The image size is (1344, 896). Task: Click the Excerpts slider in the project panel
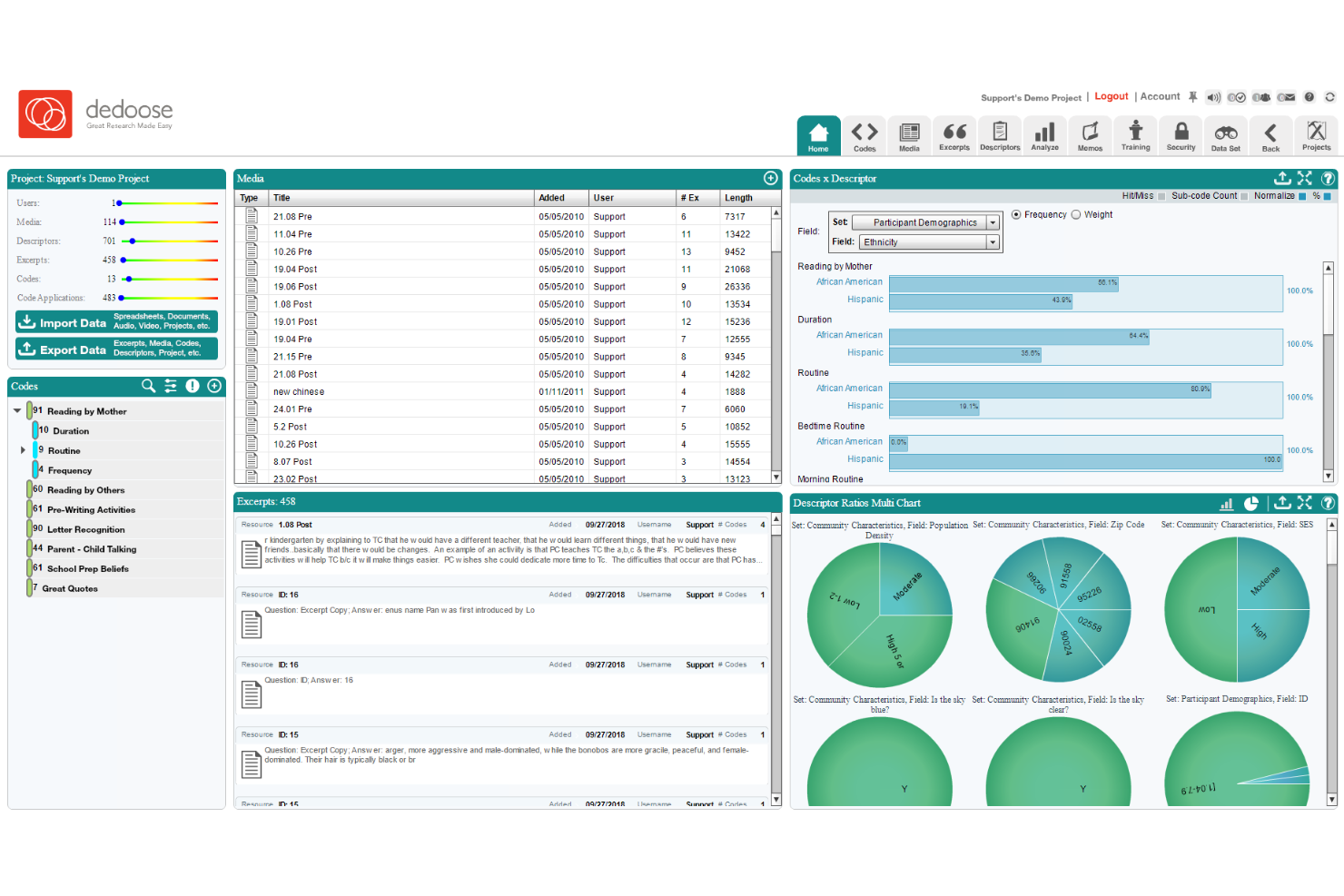pyautogui.click(x=169, y=260)
